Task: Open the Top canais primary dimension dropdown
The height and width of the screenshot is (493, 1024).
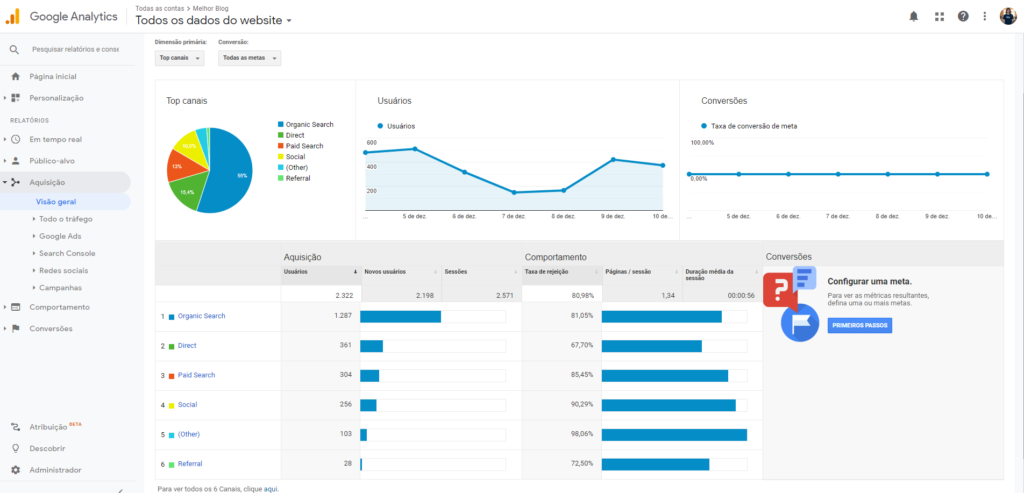Action: [180, 58]
